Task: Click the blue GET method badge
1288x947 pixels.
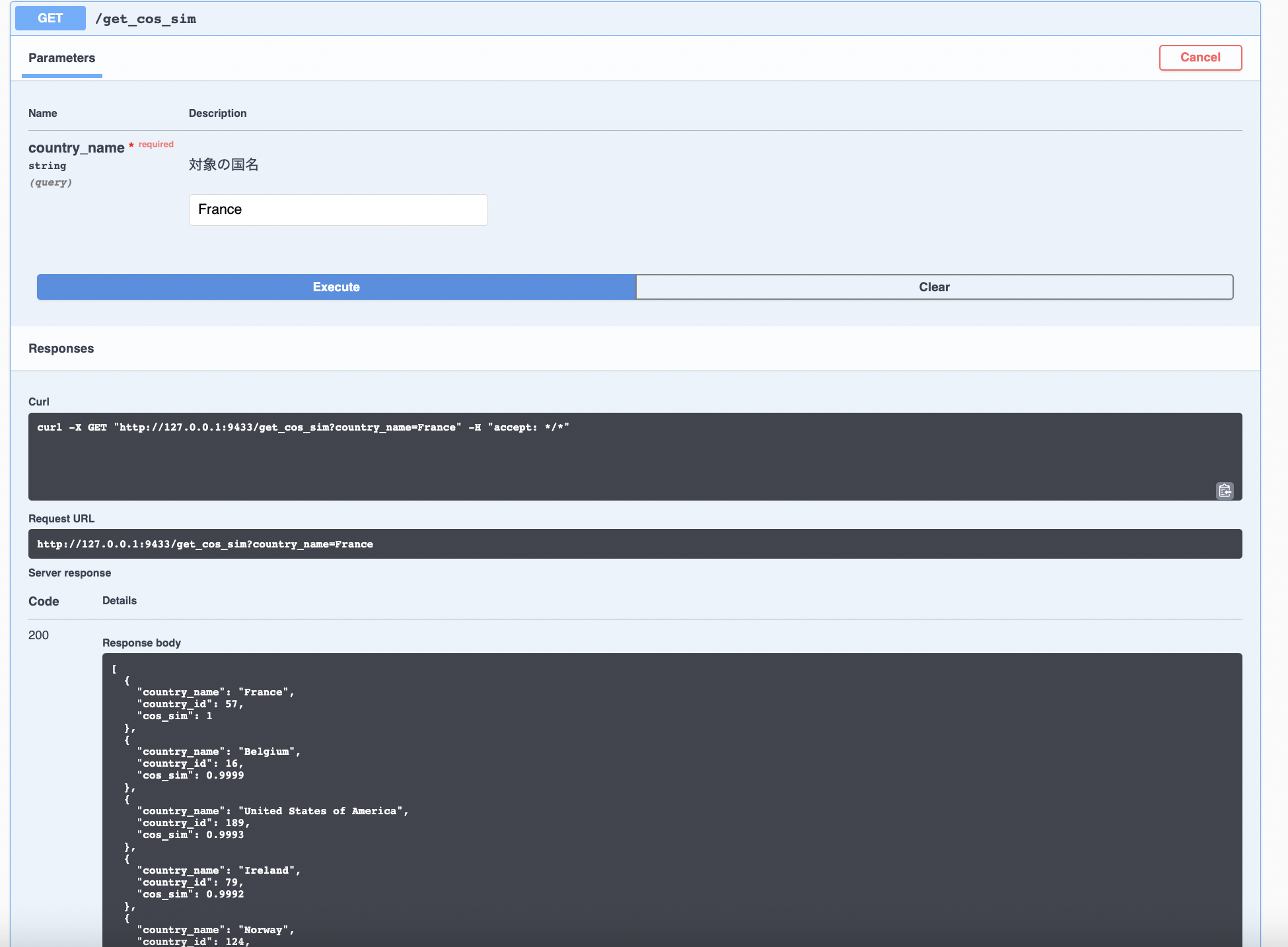Action: [50, 18]
